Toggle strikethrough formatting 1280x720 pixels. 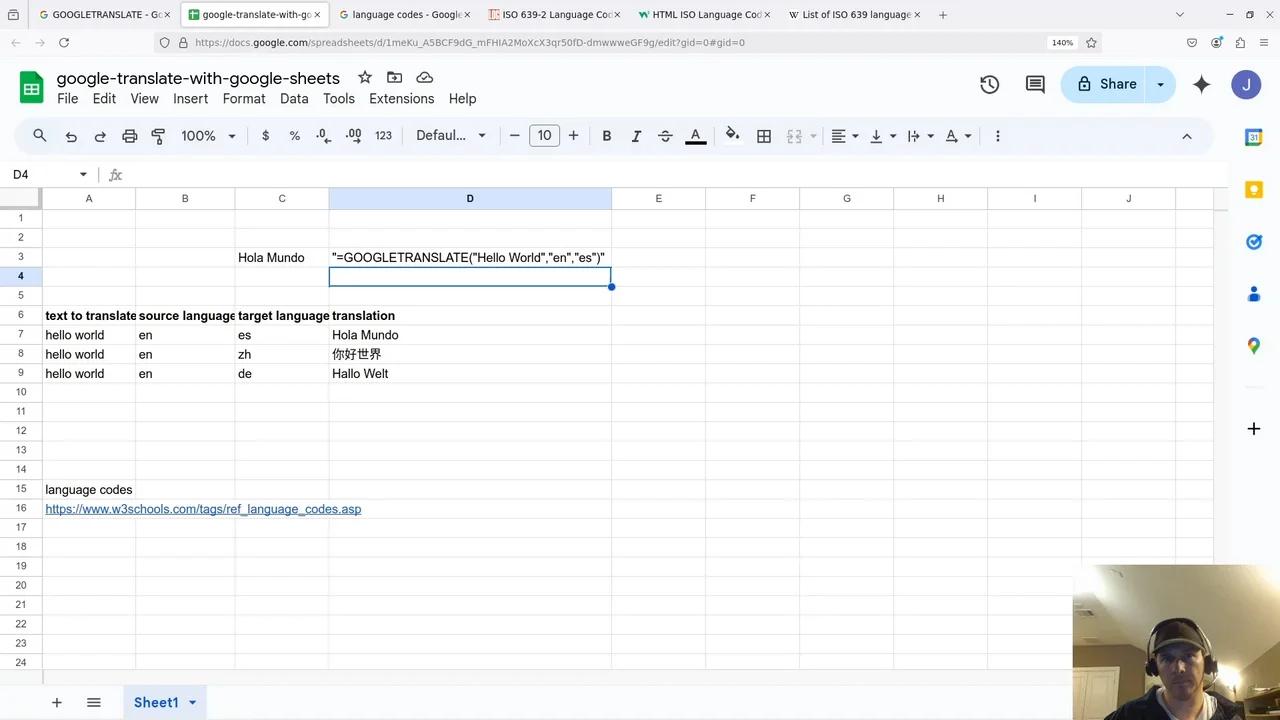pyautogui.click(x=665, y=135)
